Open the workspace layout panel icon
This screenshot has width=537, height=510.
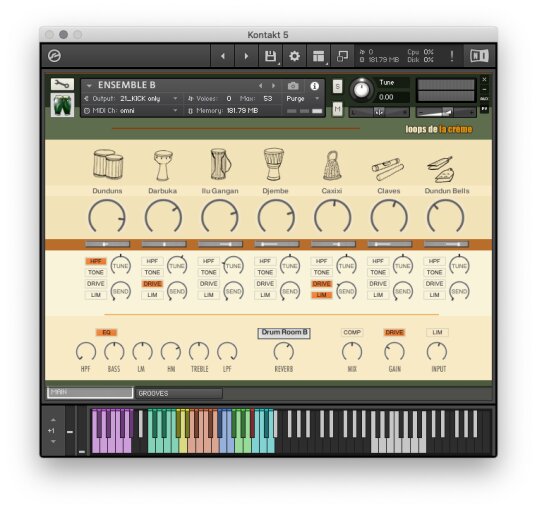(319, 56)
